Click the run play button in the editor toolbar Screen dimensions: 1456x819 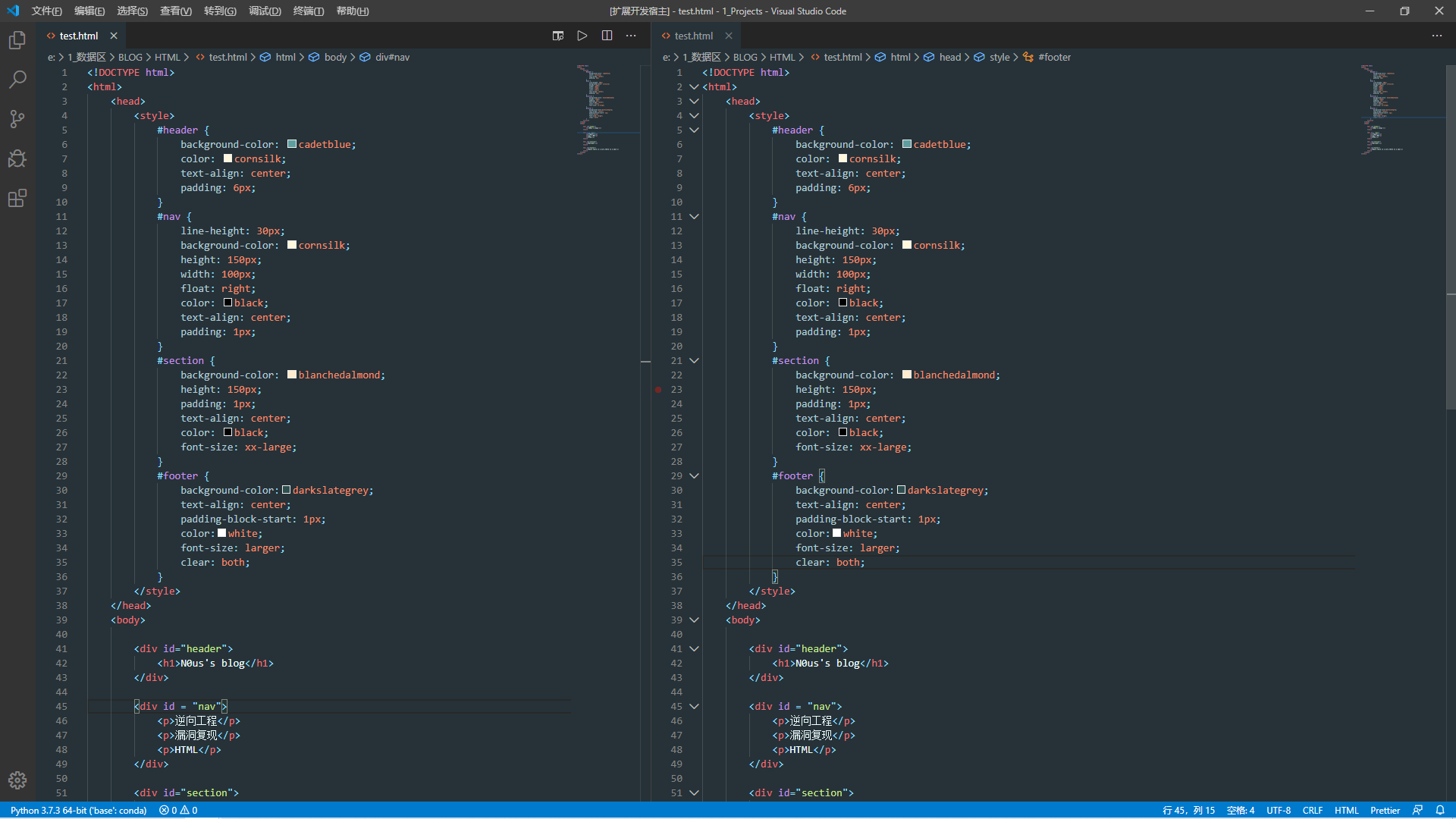coord(582,36)
